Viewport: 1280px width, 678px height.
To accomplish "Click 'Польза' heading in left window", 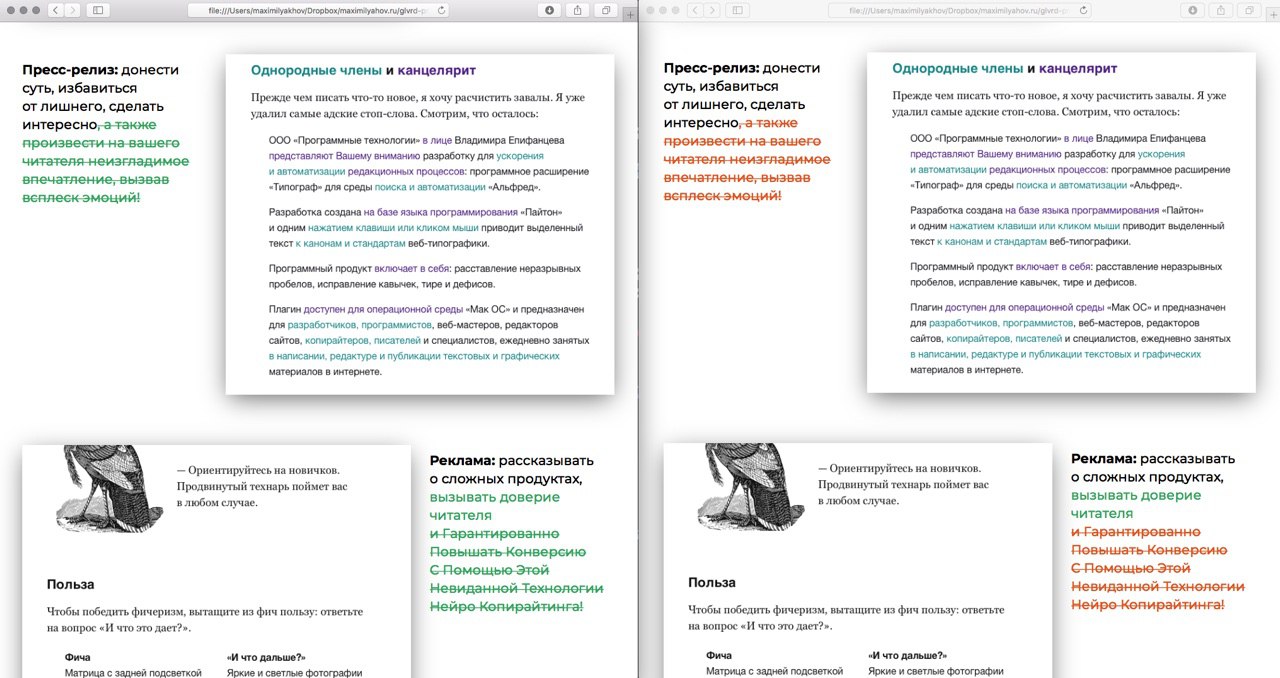I will tap(70, 584).
